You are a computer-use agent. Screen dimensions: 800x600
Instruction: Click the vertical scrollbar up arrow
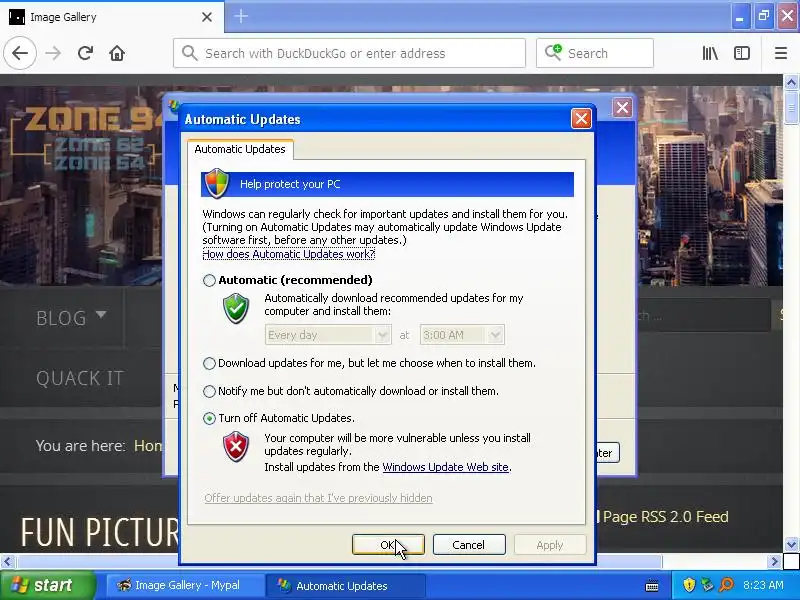[x=791, y=82]
